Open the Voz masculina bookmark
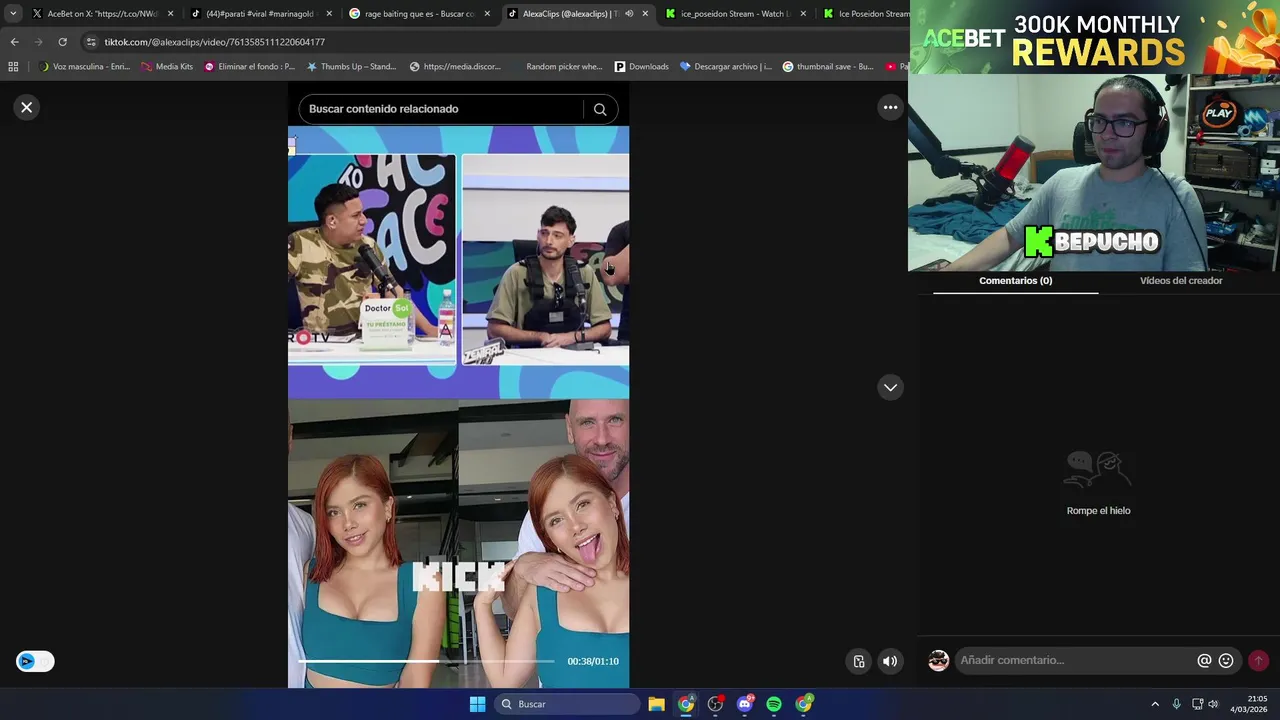Viewport: 1280px width, 720px height. pyautogui.click(x=84, y=67)
